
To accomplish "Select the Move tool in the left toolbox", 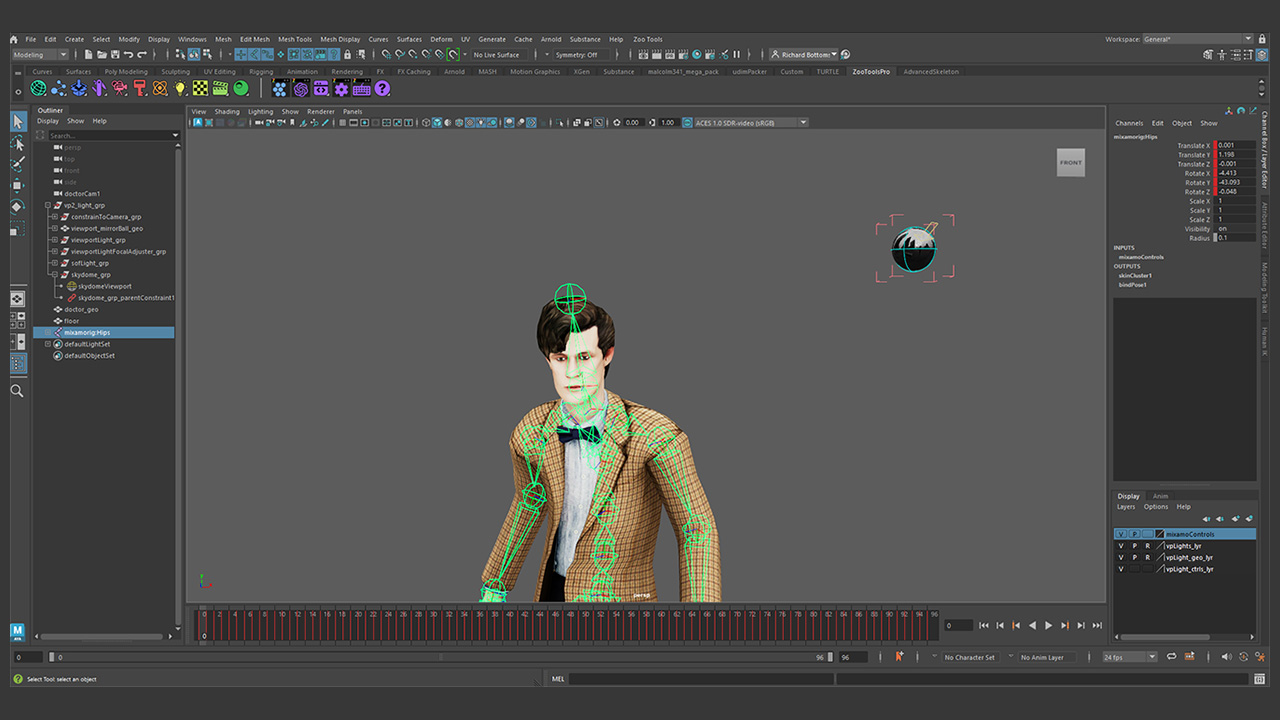I will tap(17, 185).
